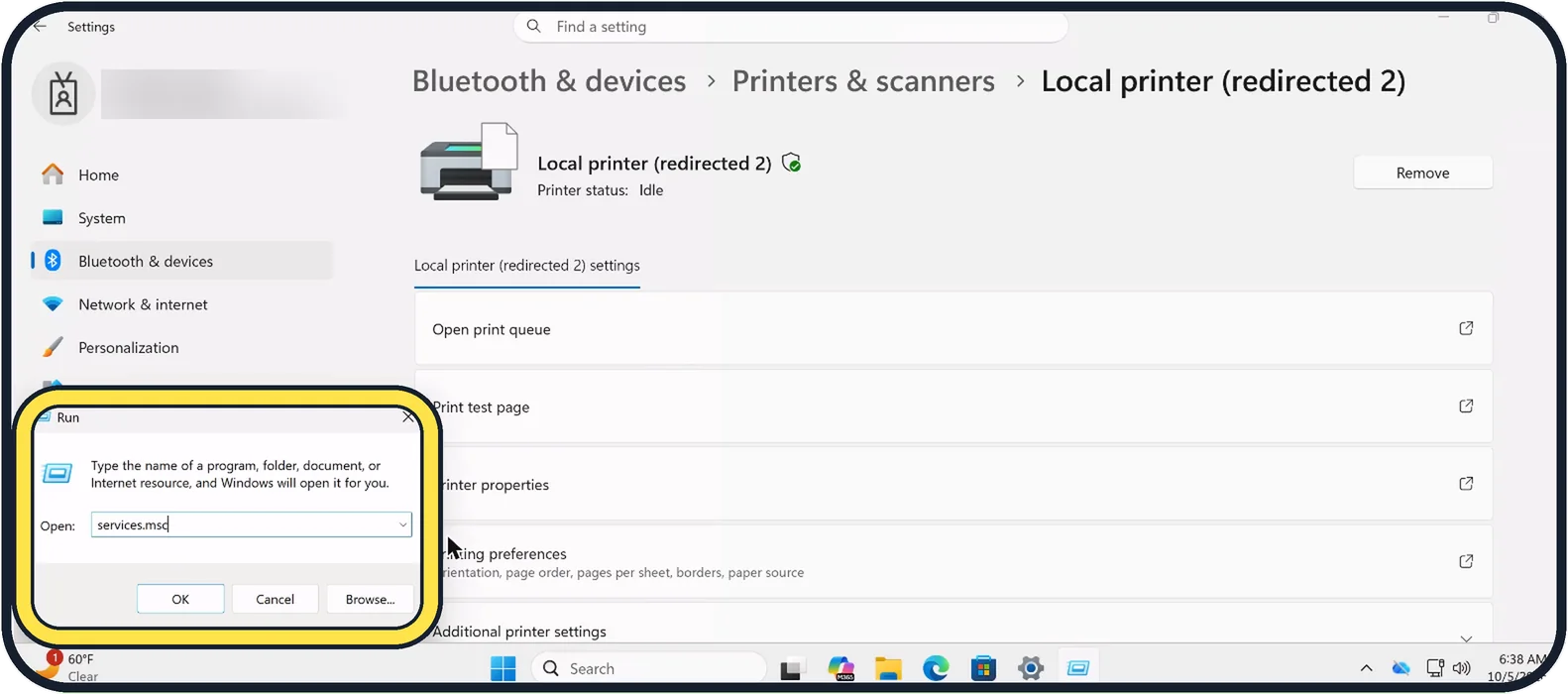Click OK in the Run dialog

(180, 599)
